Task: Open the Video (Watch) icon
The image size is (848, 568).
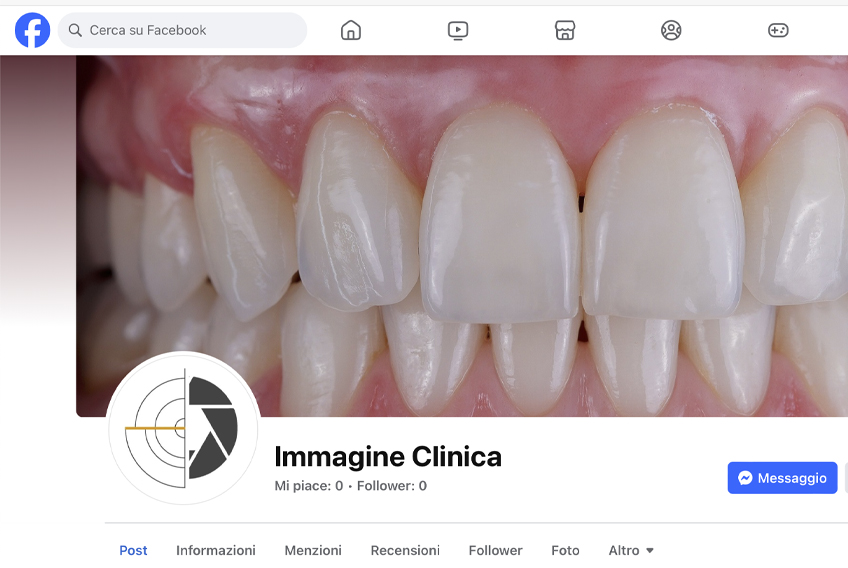Action: [458, 30]
